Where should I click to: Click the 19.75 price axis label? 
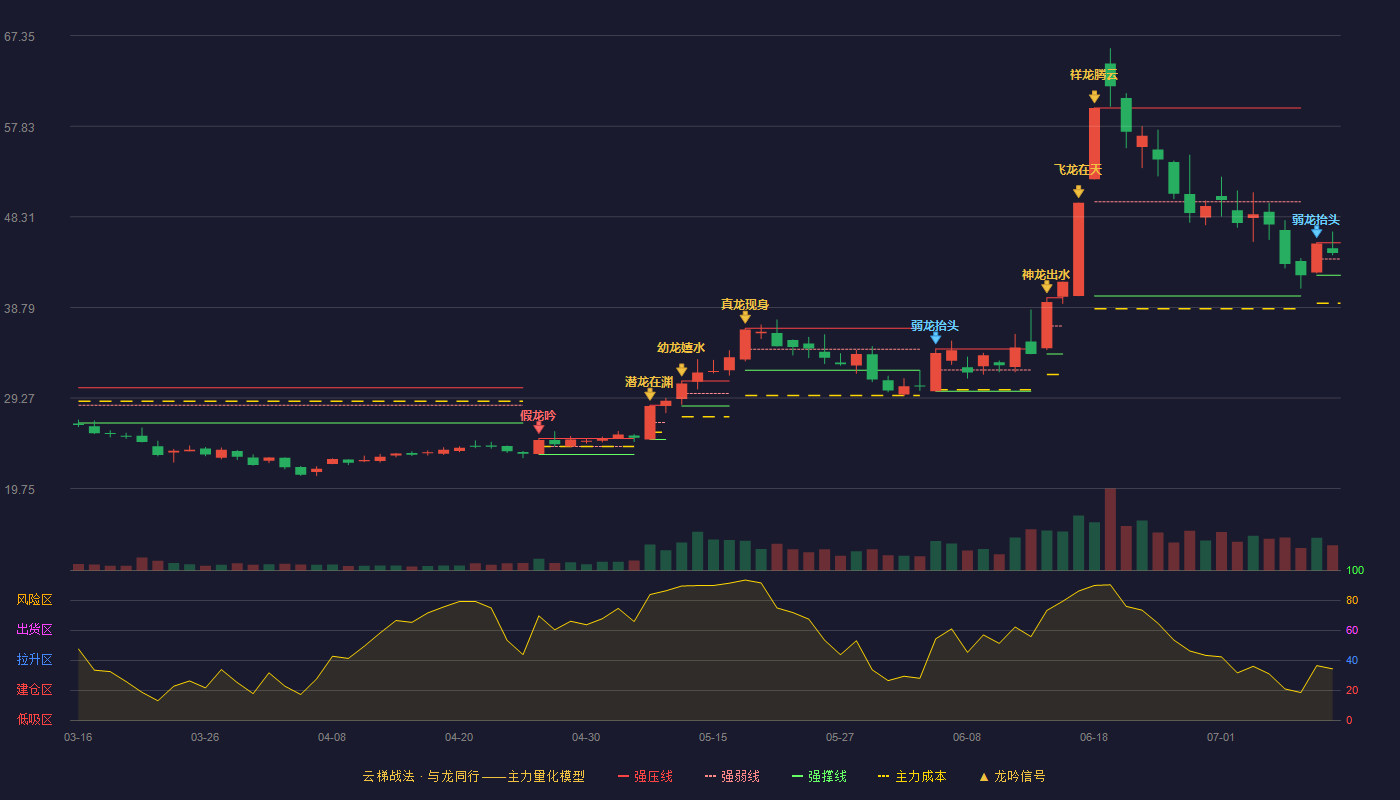pyautogui.click(x=19, y=490)
